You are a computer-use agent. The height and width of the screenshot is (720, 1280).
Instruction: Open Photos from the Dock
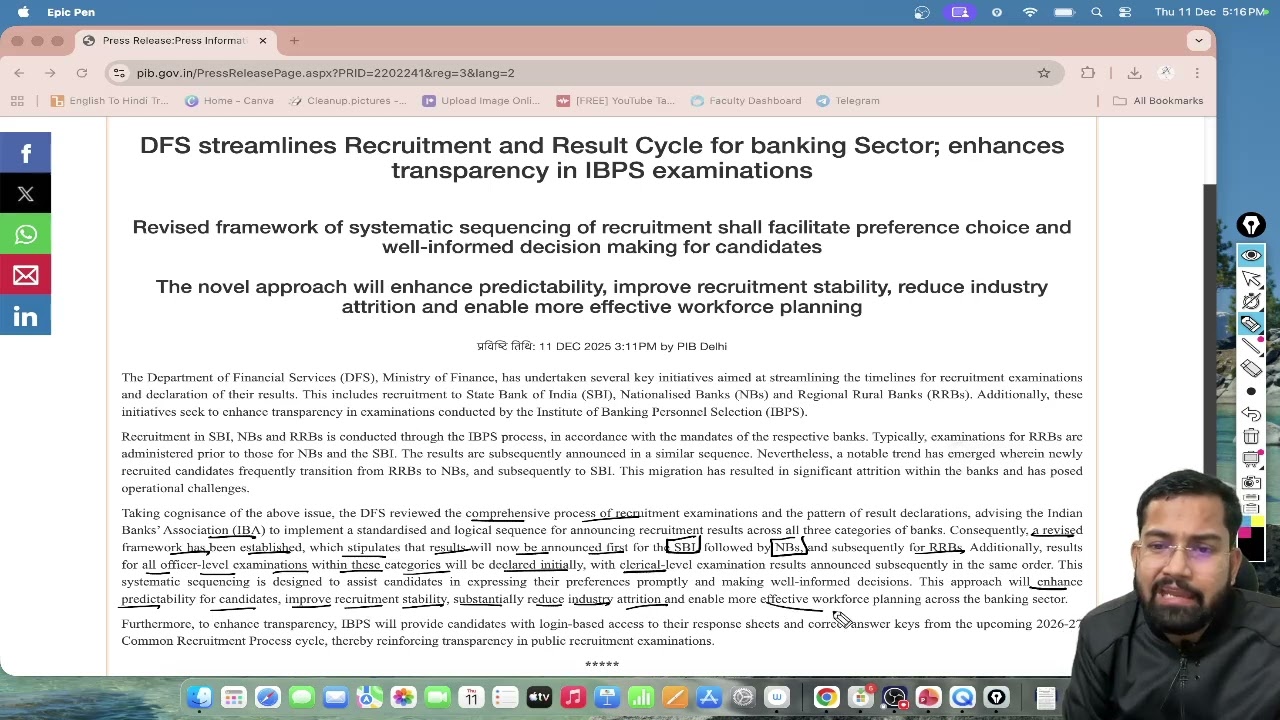[403, 697]
